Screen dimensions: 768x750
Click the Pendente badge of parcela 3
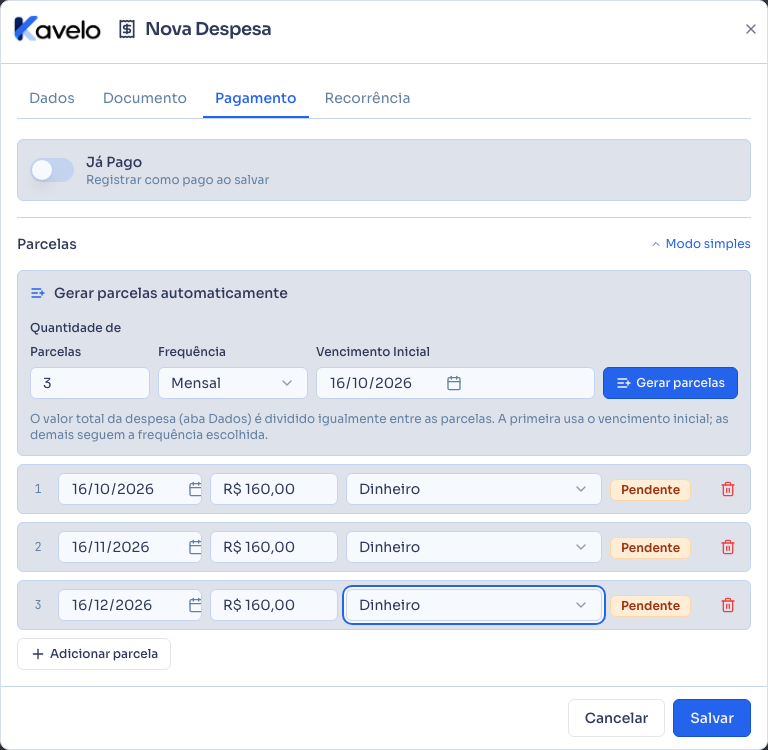pos(650,605)
